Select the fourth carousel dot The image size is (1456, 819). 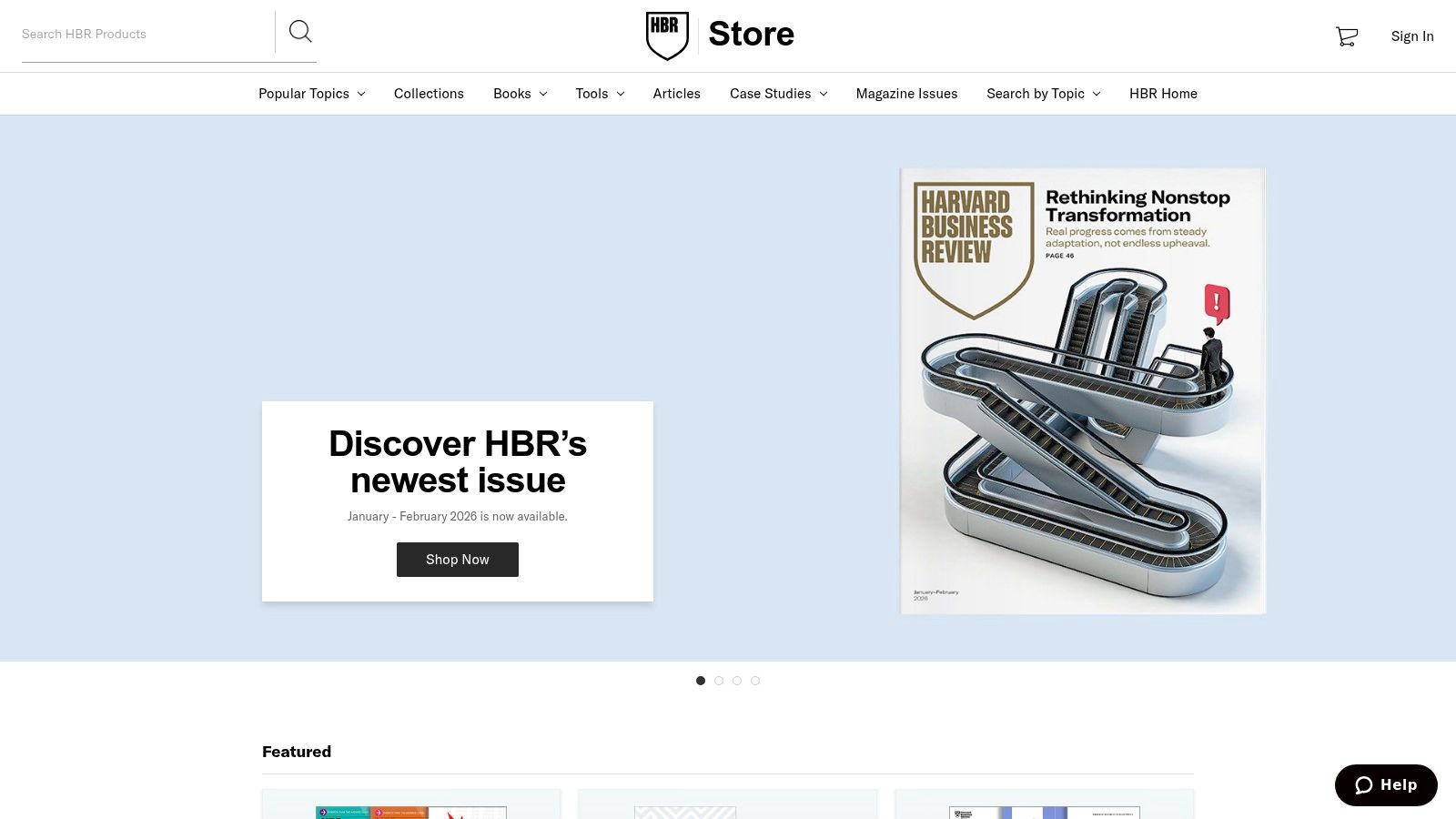click(755, 680)
